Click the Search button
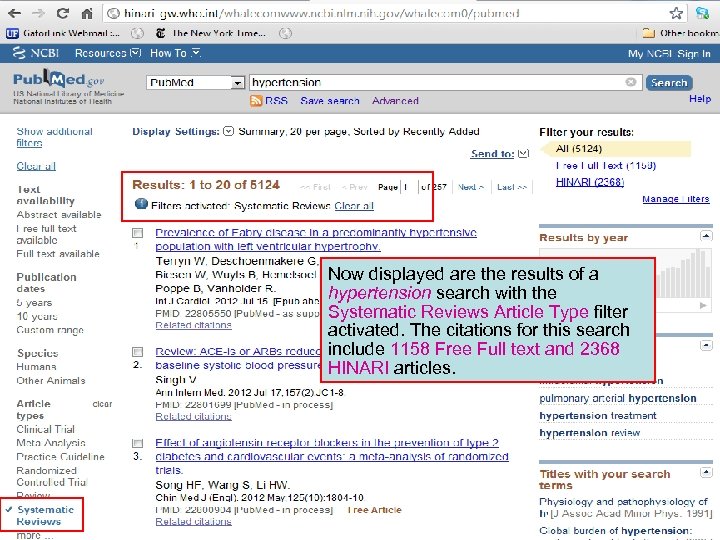The width and height of the screenshot is (720, 540). 669,83
